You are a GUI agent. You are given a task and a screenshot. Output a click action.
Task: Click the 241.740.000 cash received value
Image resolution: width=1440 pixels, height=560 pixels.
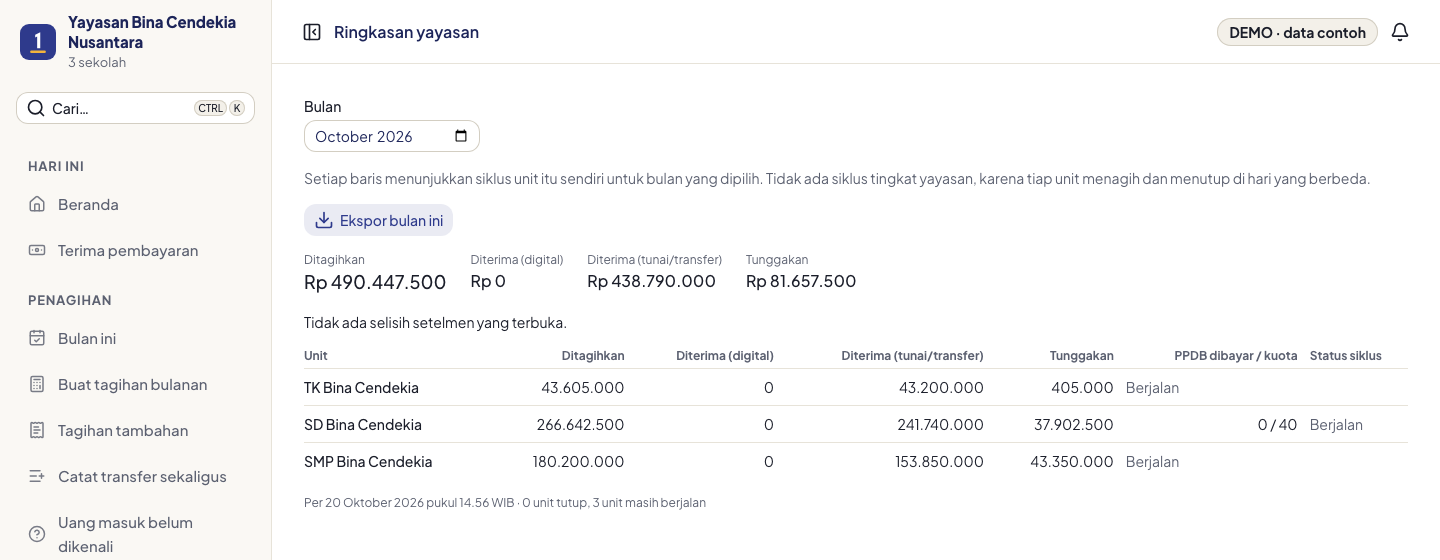(940, 424)
